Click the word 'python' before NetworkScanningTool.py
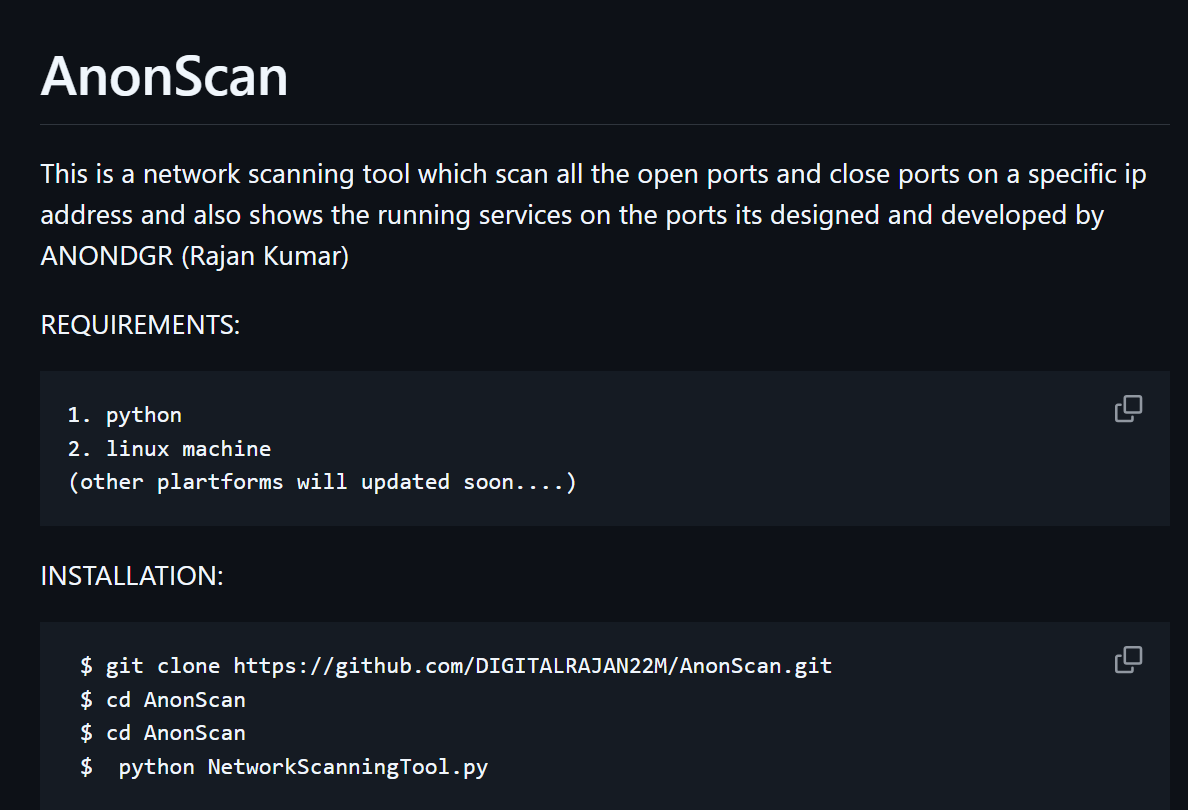This screenshot has width=1188, height=810. 157,767
